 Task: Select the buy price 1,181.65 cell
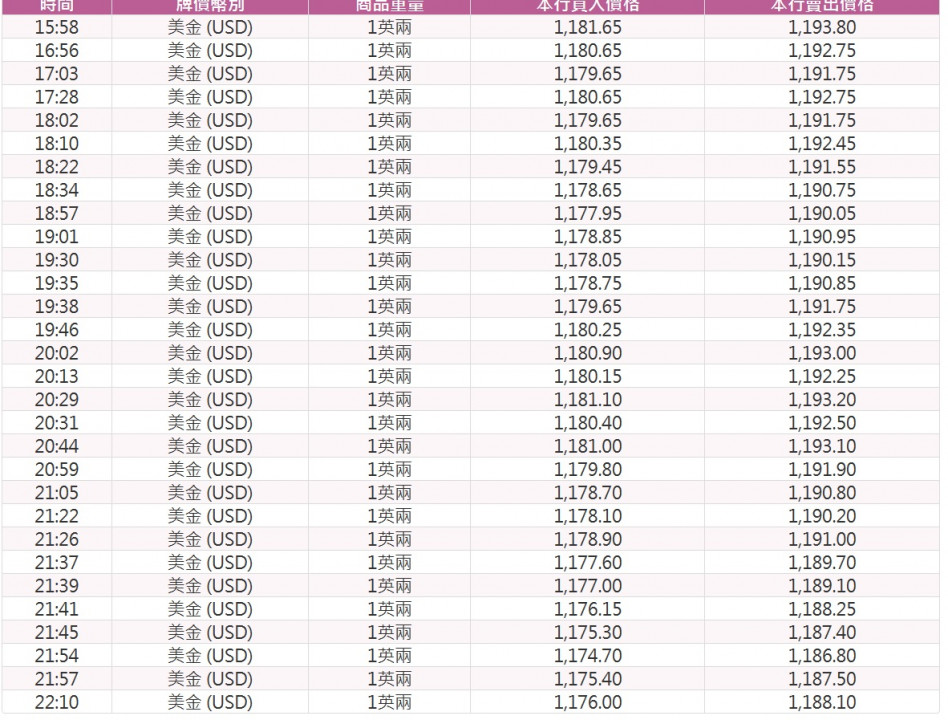[588, 27]
